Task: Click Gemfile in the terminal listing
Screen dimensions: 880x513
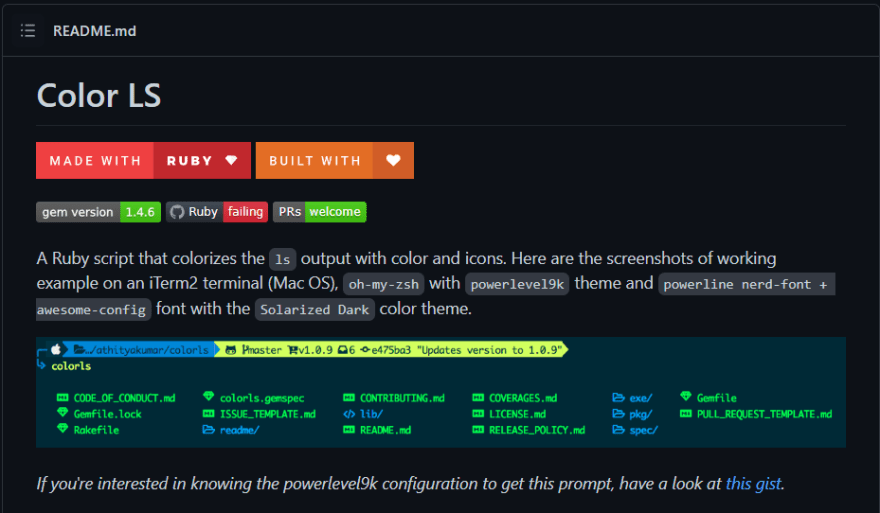Action: click(x=716, y=398)
